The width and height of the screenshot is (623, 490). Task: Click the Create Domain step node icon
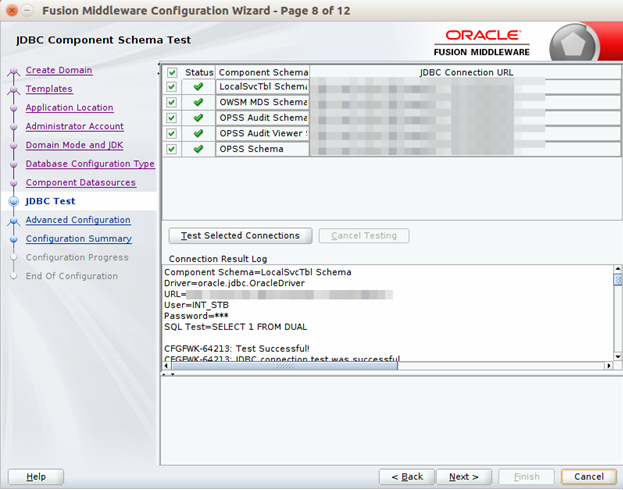(x=14, y=71)
